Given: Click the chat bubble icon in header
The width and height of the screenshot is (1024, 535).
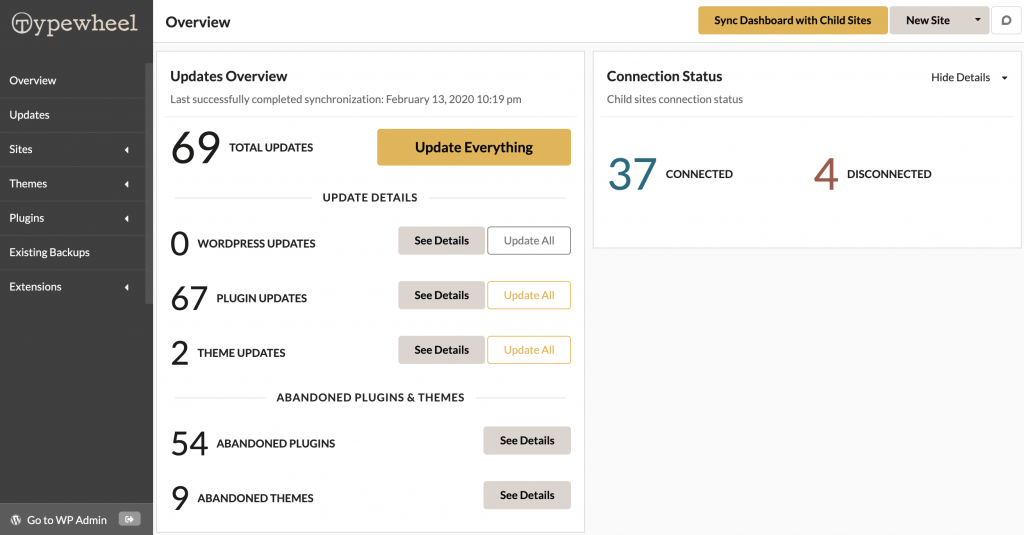Looking at the screenshot, I should [1006, 20].
